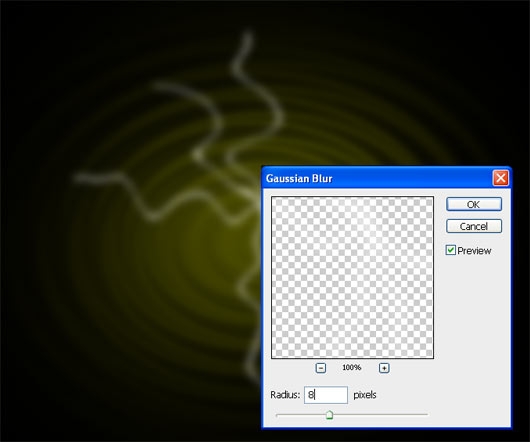Image resolution: width=530 pixels, height=442 pixels.
Task: Zoom in the preview with plus icon
Action: point(384,368)
